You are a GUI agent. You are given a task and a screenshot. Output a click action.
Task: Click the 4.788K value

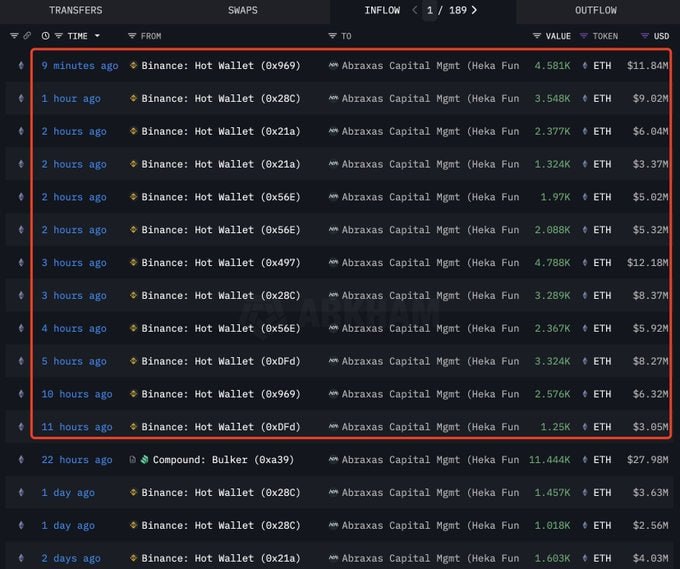(x=552, y=263)
